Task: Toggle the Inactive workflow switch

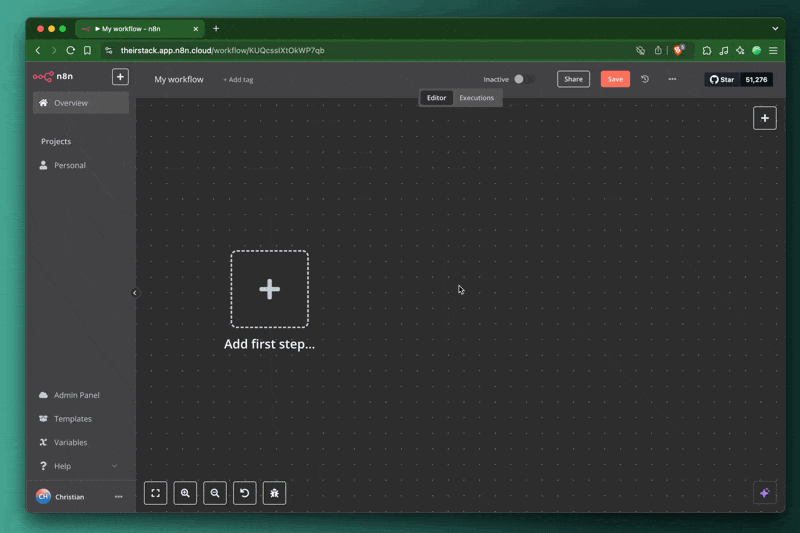Action: pyautogui.click(x=523, y=79)
